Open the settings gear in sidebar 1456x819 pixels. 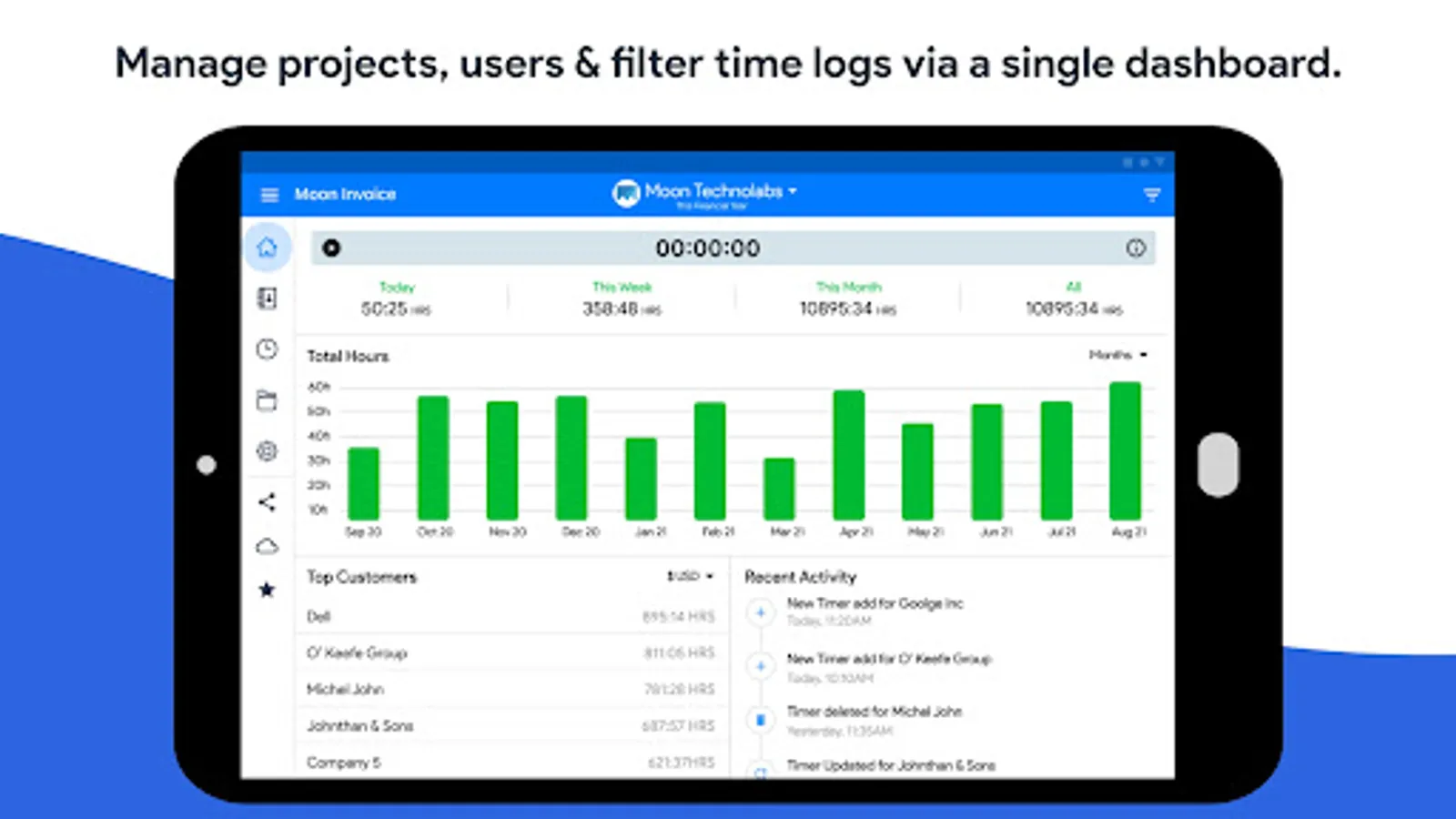coord(267,450)
